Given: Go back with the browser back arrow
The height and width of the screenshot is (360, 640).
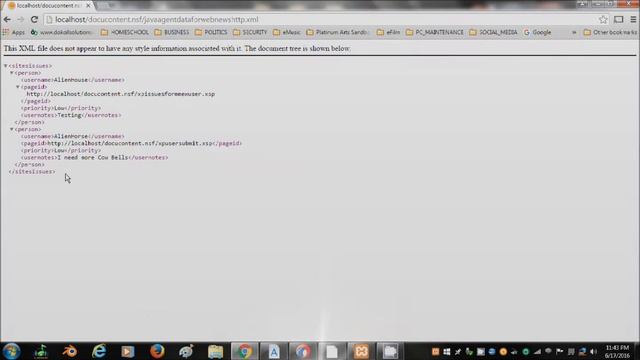Looking at the screenshot, I should pos(7,19).
